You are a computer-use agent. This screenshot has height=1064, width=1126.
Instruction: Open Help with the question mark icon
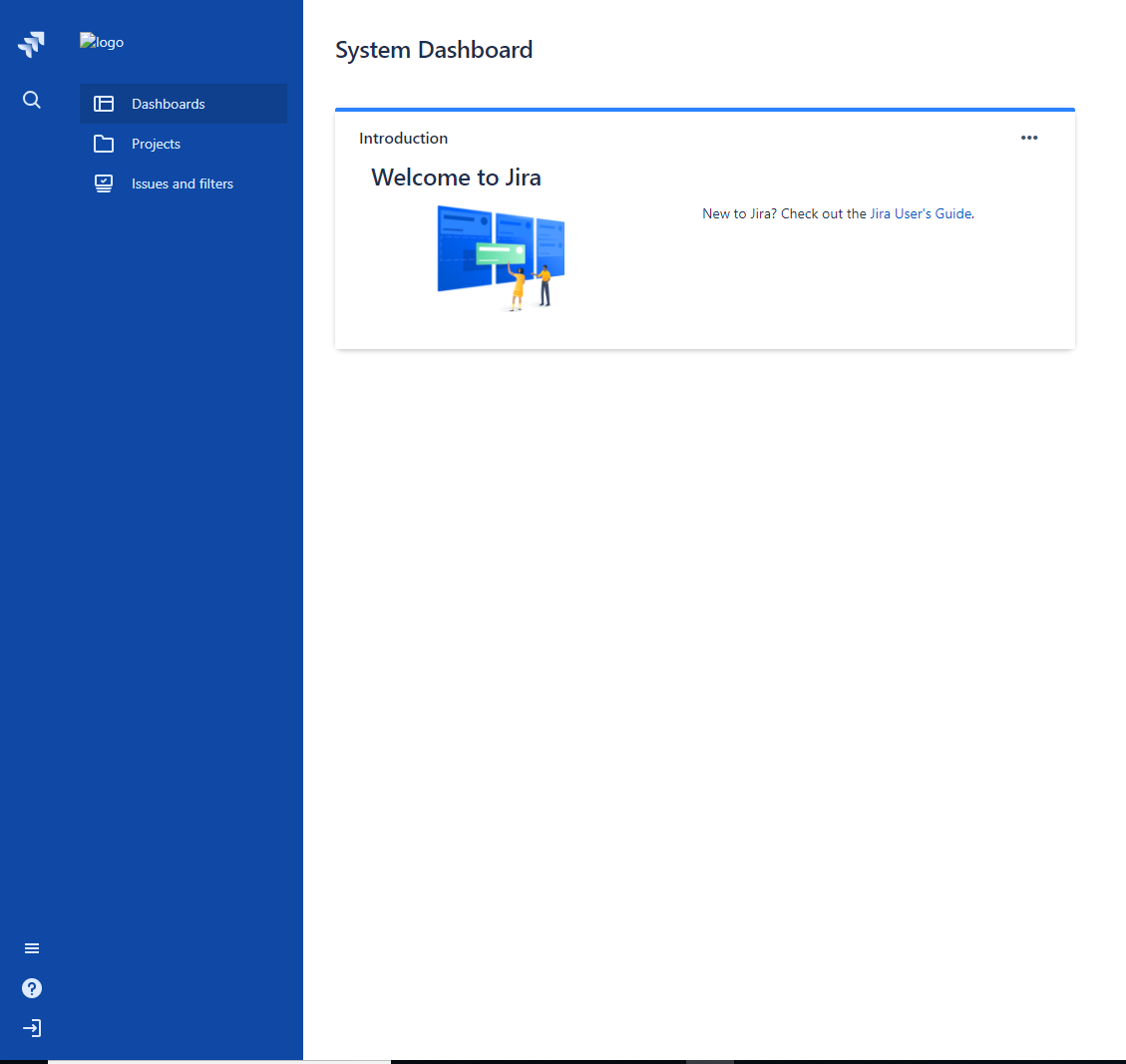(32, 988)
